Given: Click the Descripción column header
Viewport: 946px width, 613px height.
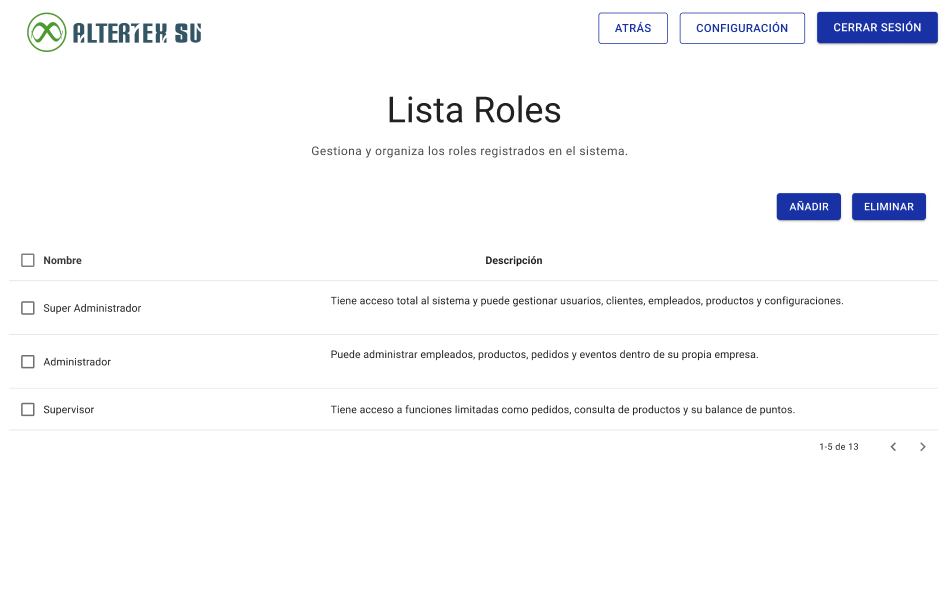Looking at the screenshot, I should click(x=513, y=260).
